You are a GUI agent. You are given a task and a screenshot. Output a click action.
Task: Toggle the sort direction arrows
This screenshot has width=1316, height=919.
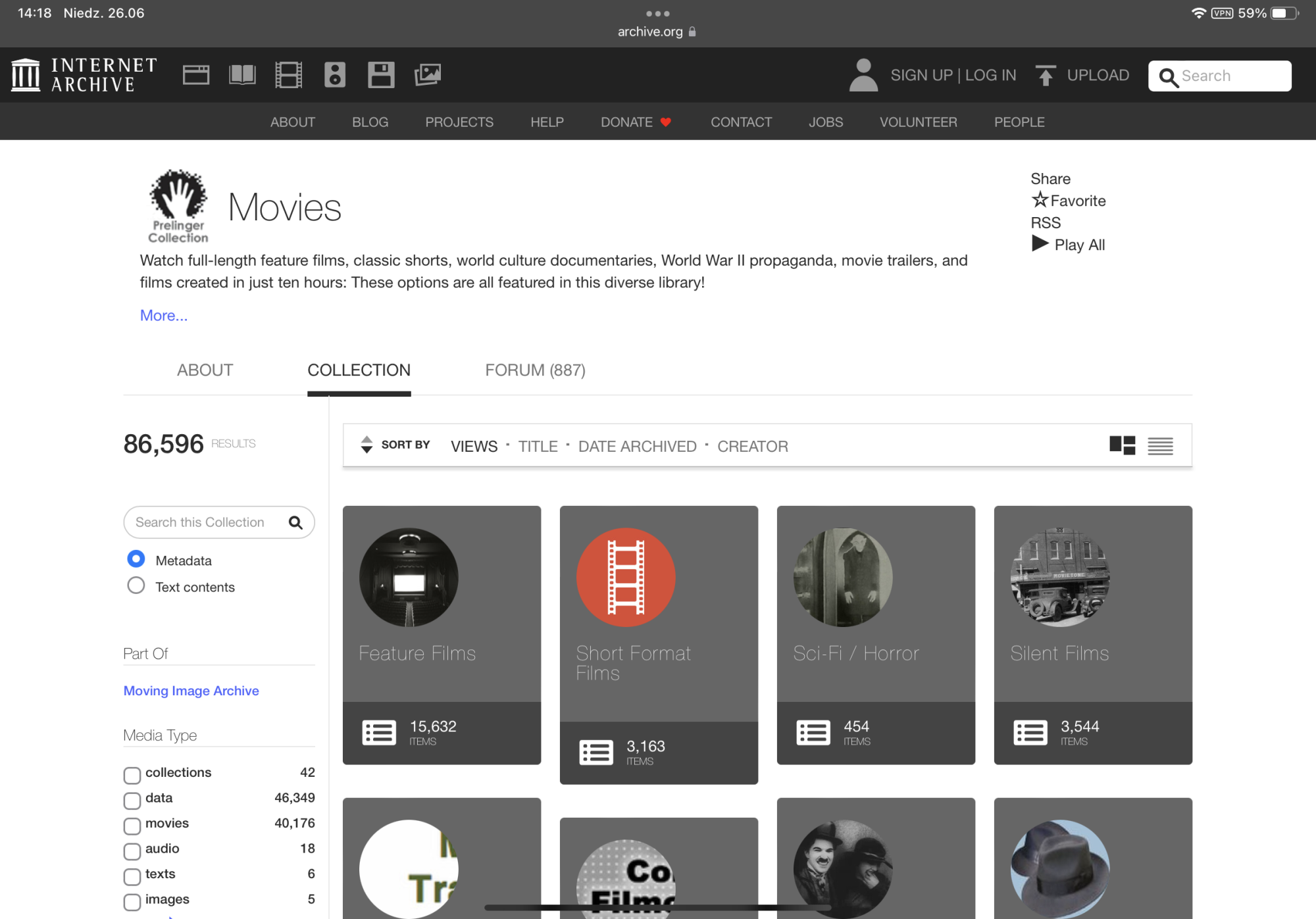pyautogui.click(x=367, y=445)
